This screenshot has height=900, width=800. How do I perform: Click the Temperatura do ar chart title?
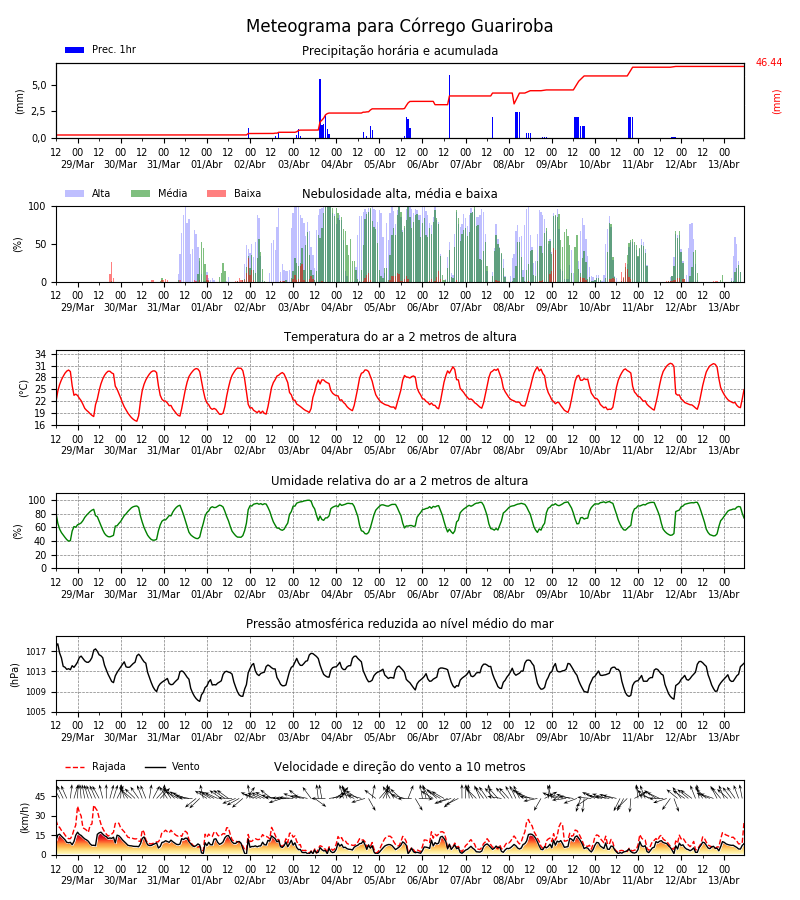(x=399, y=337)
